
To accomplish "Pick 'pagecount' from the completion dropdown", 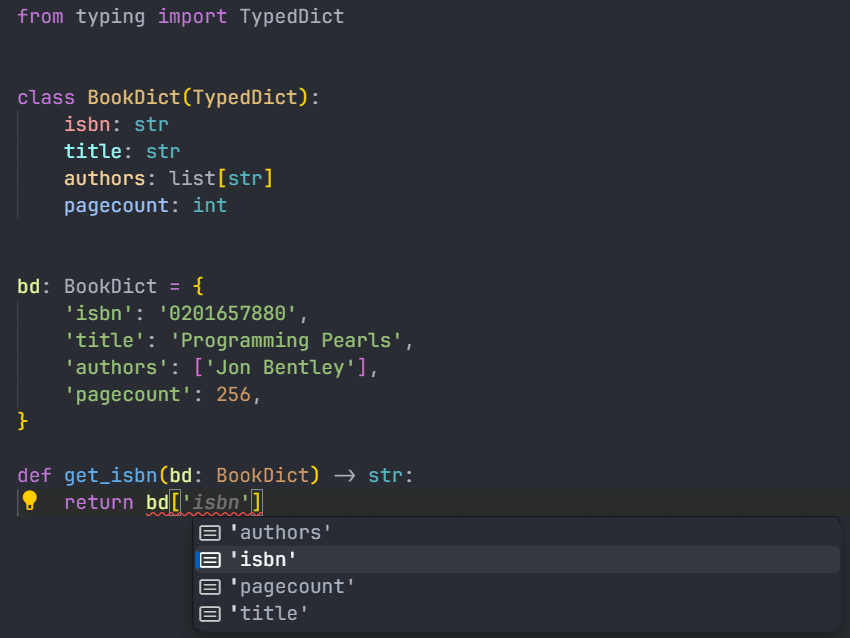I will 293,586.
